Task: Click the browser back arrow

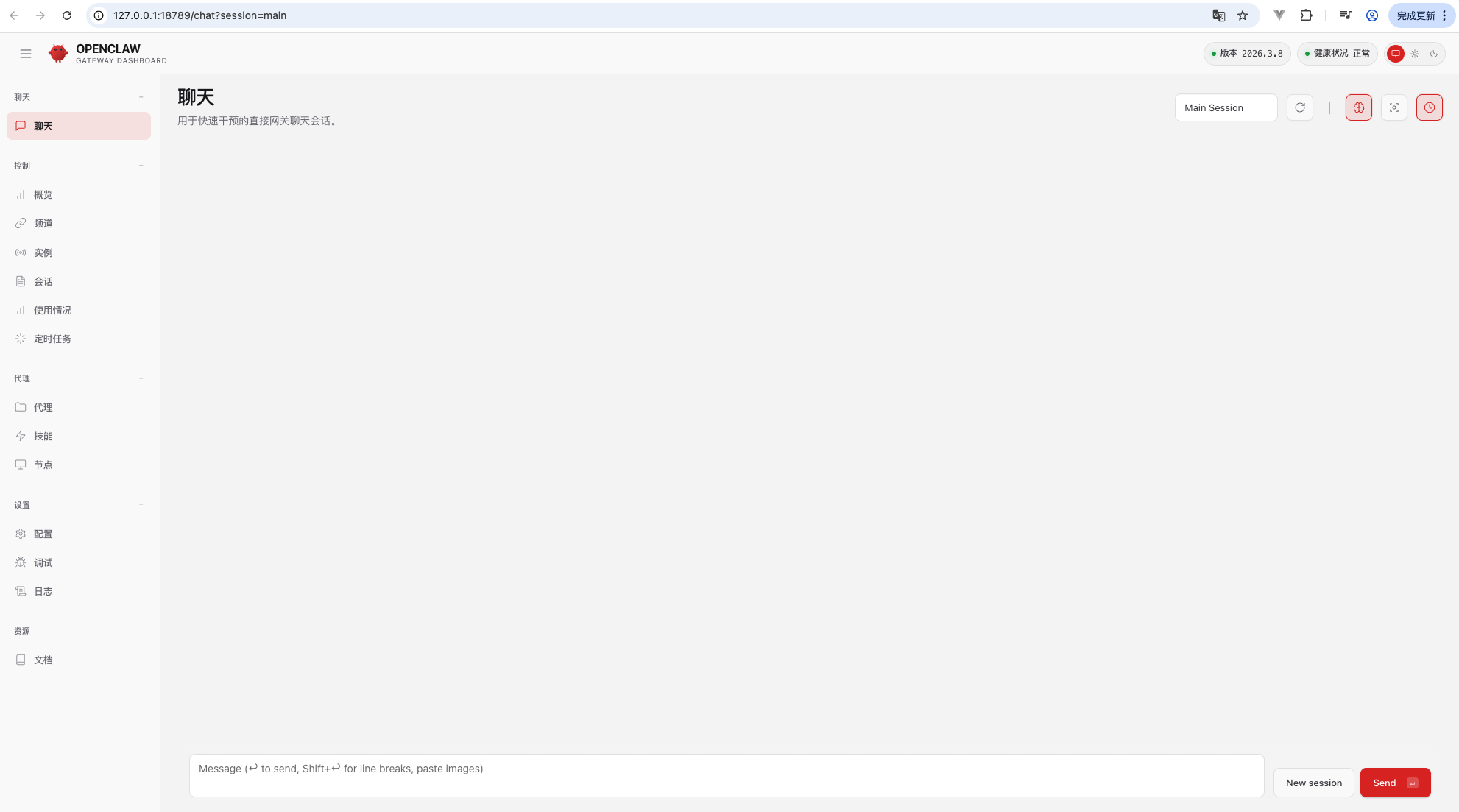Action: (14, 15)
